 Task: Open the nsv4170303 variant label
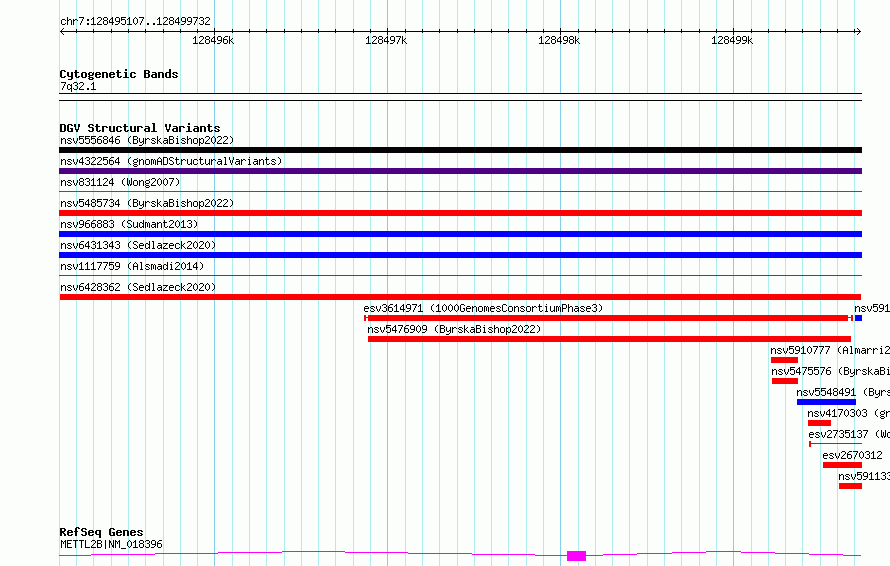click(x=849, y=413)
